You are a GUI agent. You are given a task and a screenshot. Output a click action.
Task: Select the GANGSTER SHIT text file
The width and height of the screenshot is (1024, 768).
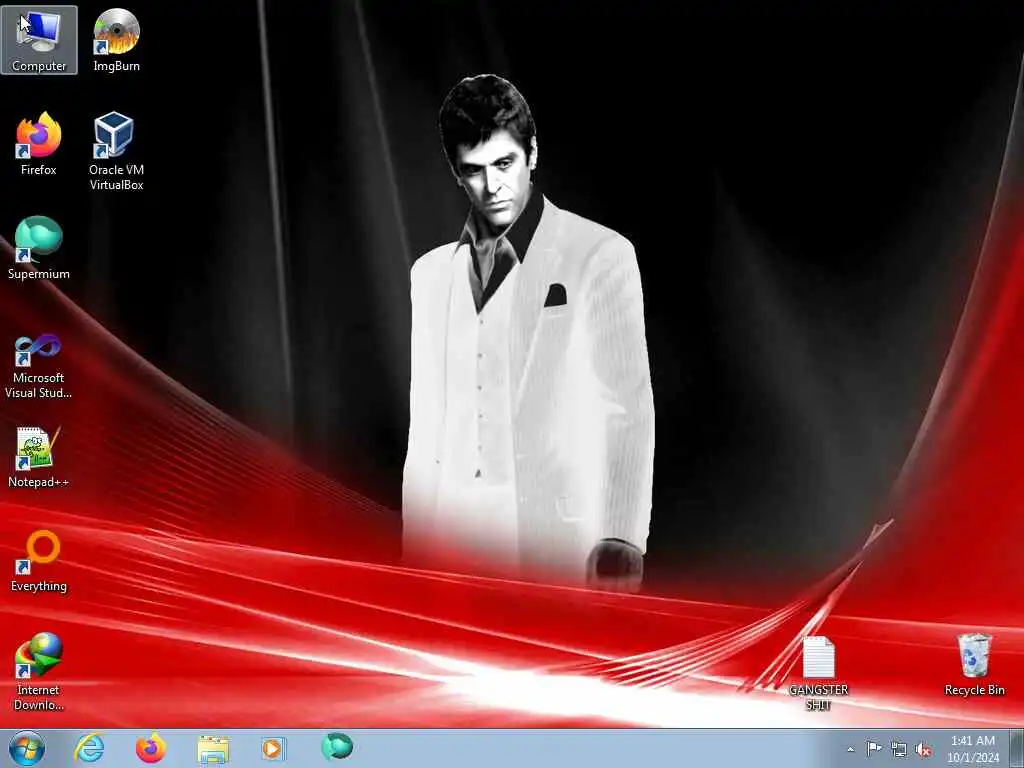pos(818,673)
